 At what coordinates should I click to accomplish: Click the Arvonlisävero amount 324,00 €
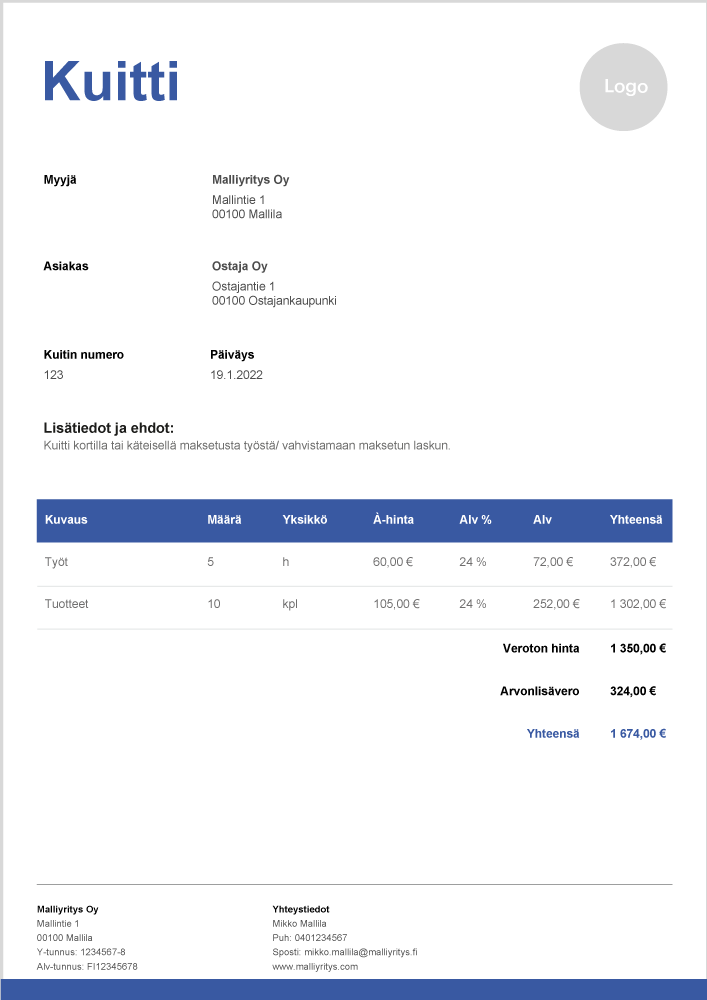point(632,691)
